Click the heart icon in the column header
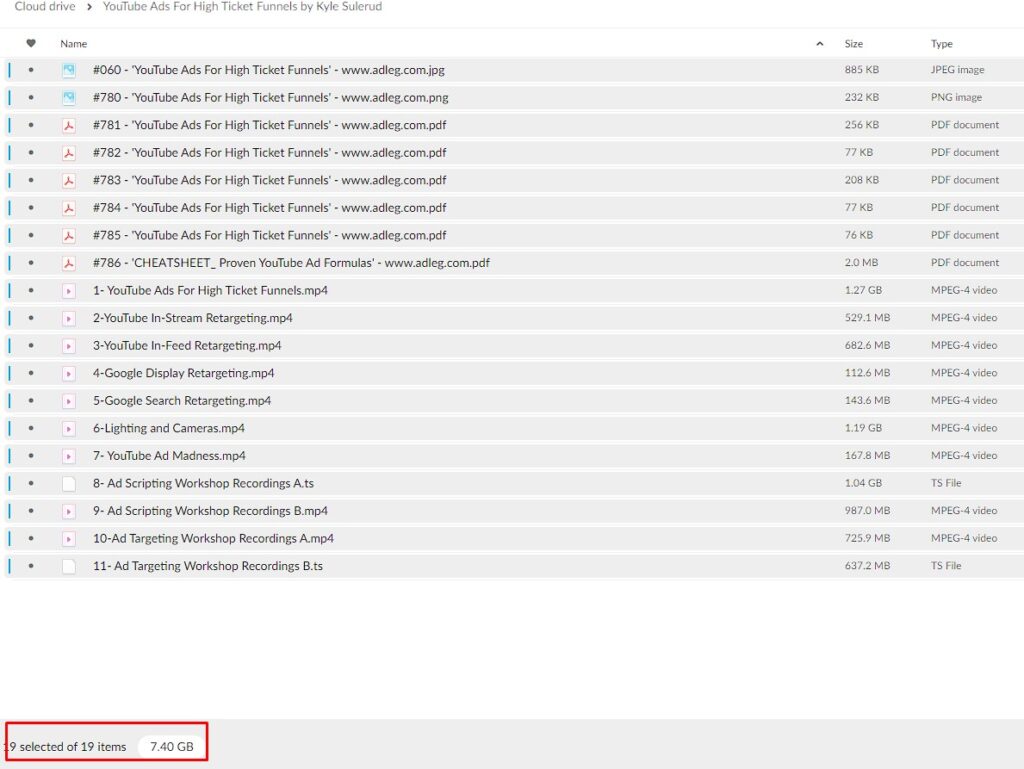This screenshot has width=1024, height=769. pyautogui.click(x=30, y=43)
